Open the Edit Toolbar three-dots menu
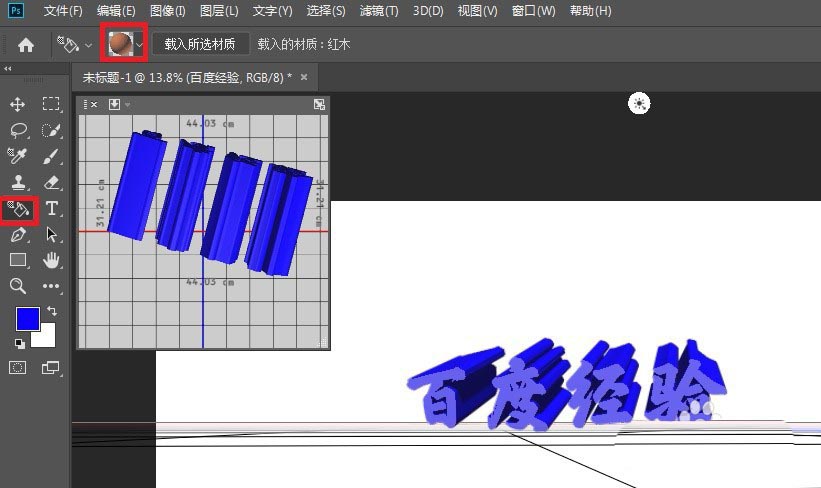Screen dimensions: 821x488 point(51,286)
